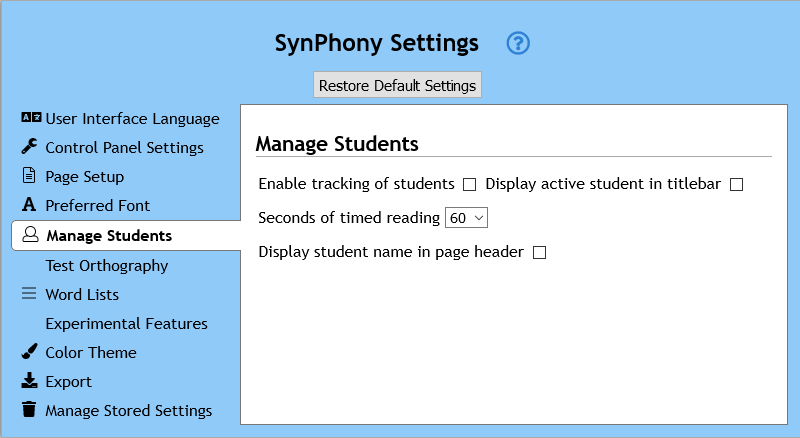Check Display student name in page header
This screenshot has width=800, height=438.
point(539,252)
